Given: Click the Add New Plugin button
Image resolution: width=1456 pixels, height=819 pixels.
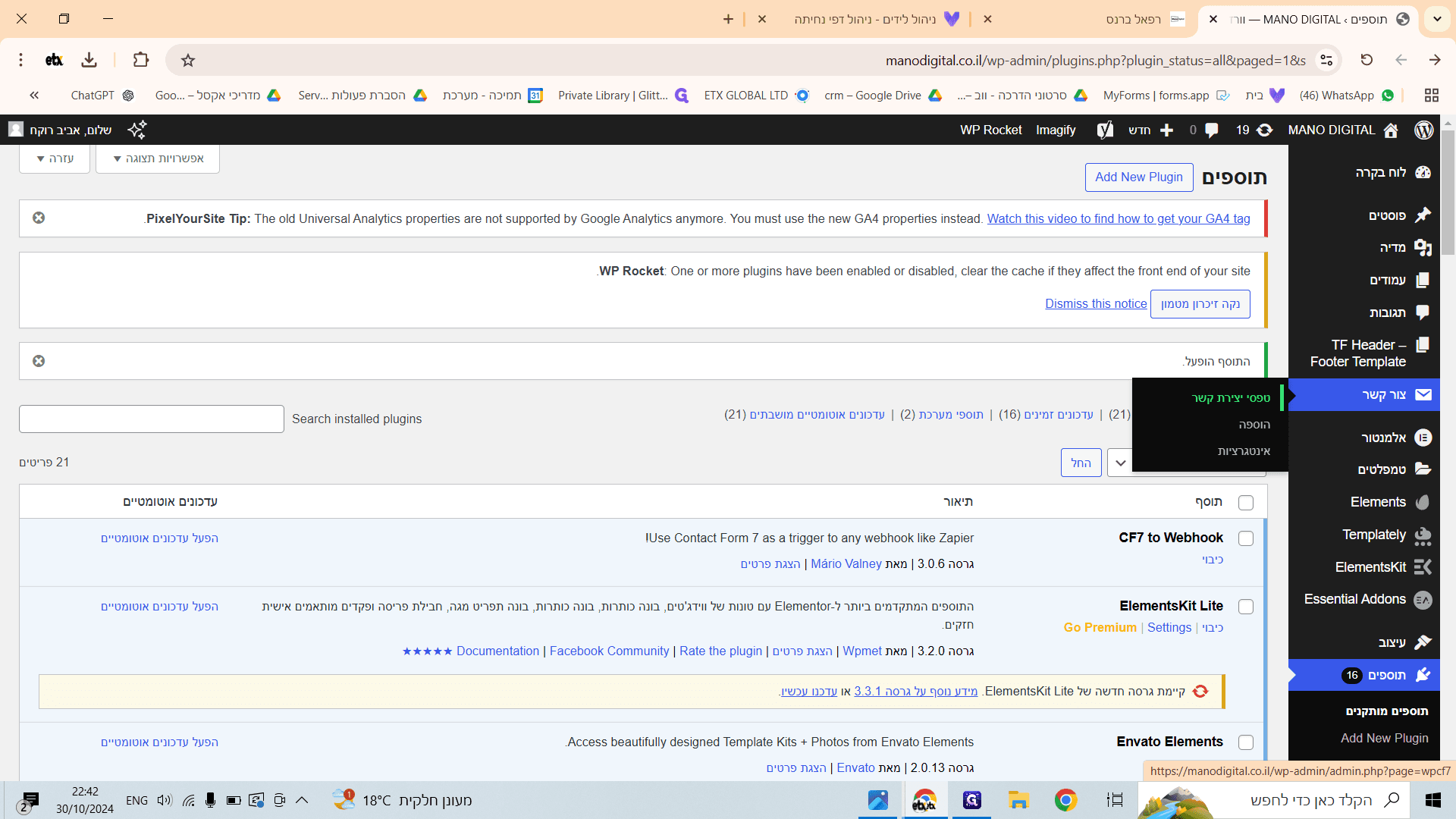Looking at the screenshot, I should click(x=1138, y=177).
